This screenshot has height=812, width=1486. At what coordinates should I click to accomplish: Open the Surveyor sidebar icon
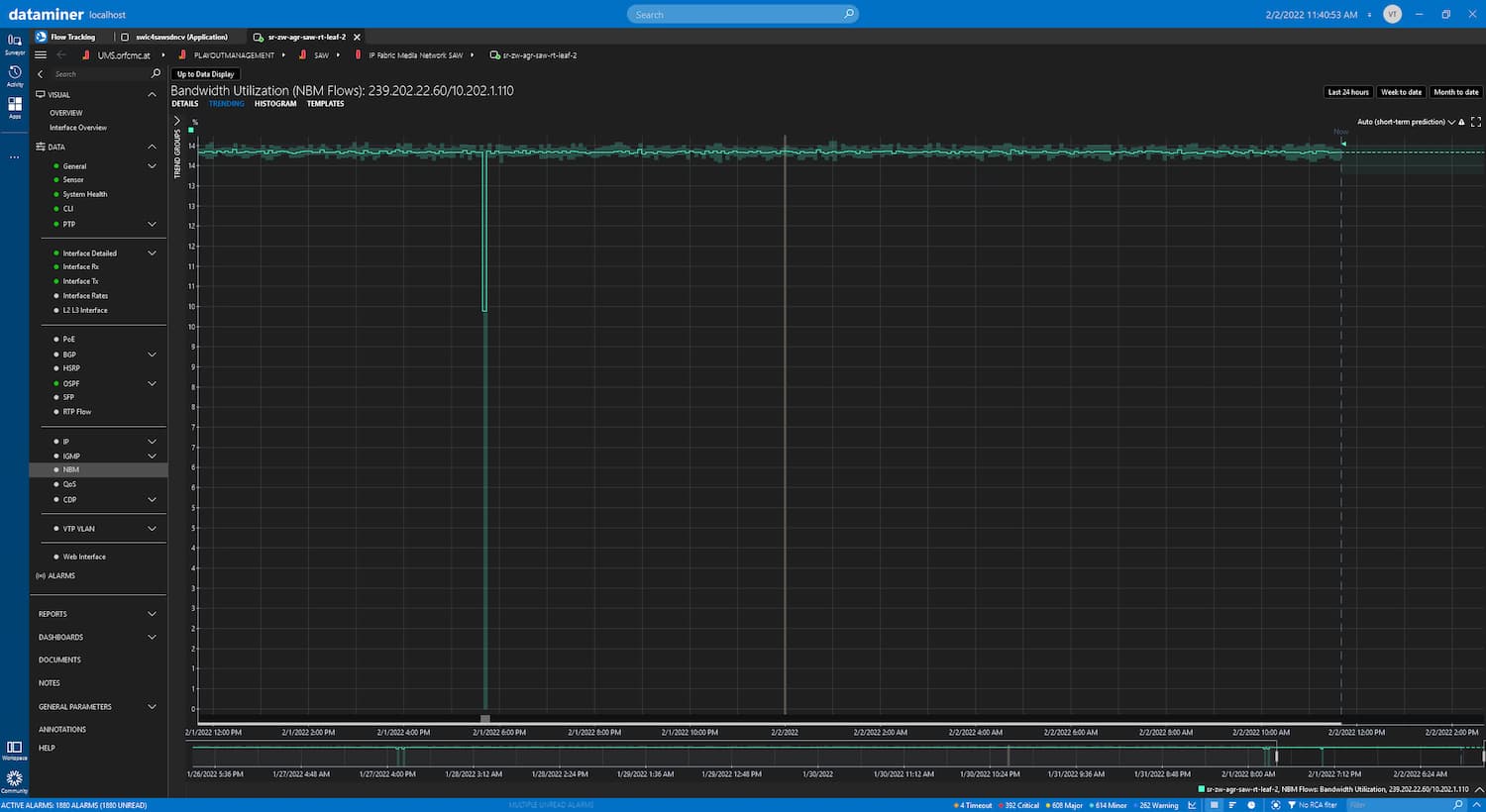coord(15,44)
